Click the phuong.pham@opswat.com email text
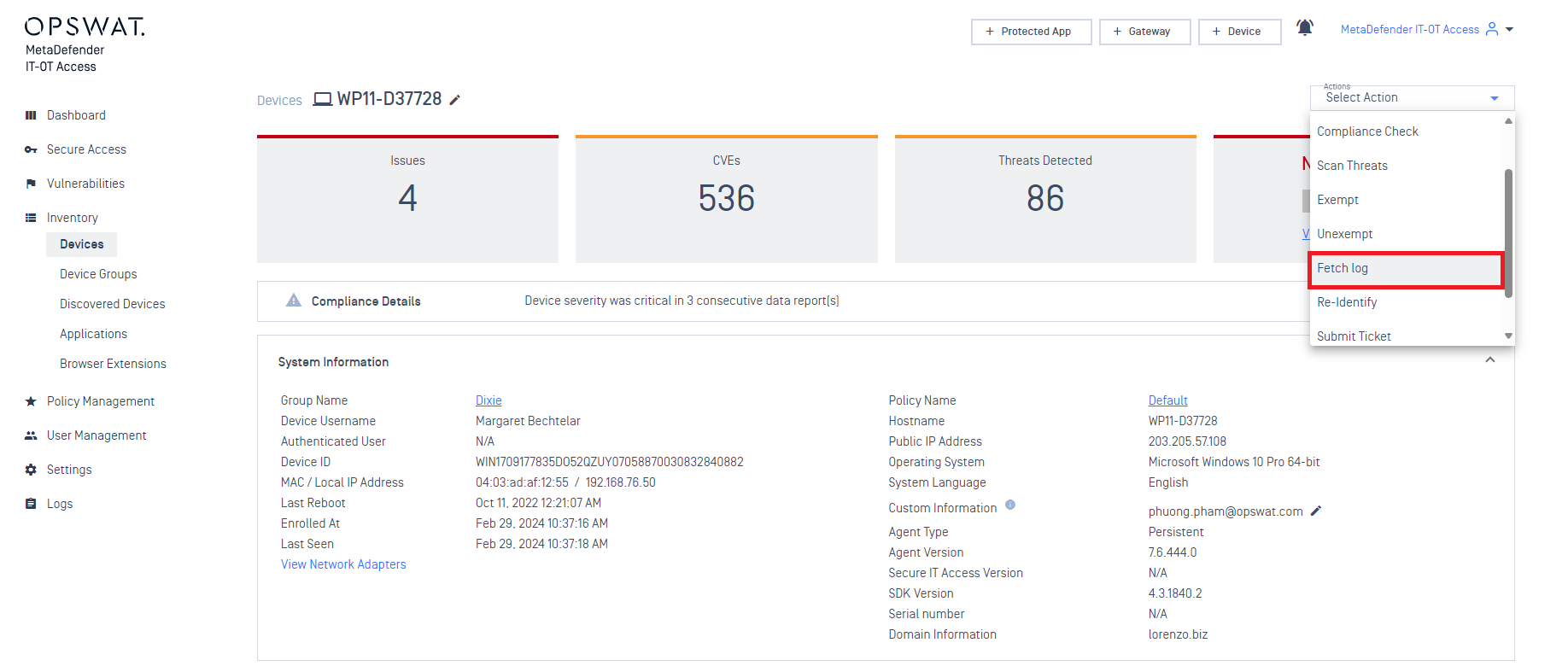This screenshot has height=666, width=1568. click(1226, 511)
